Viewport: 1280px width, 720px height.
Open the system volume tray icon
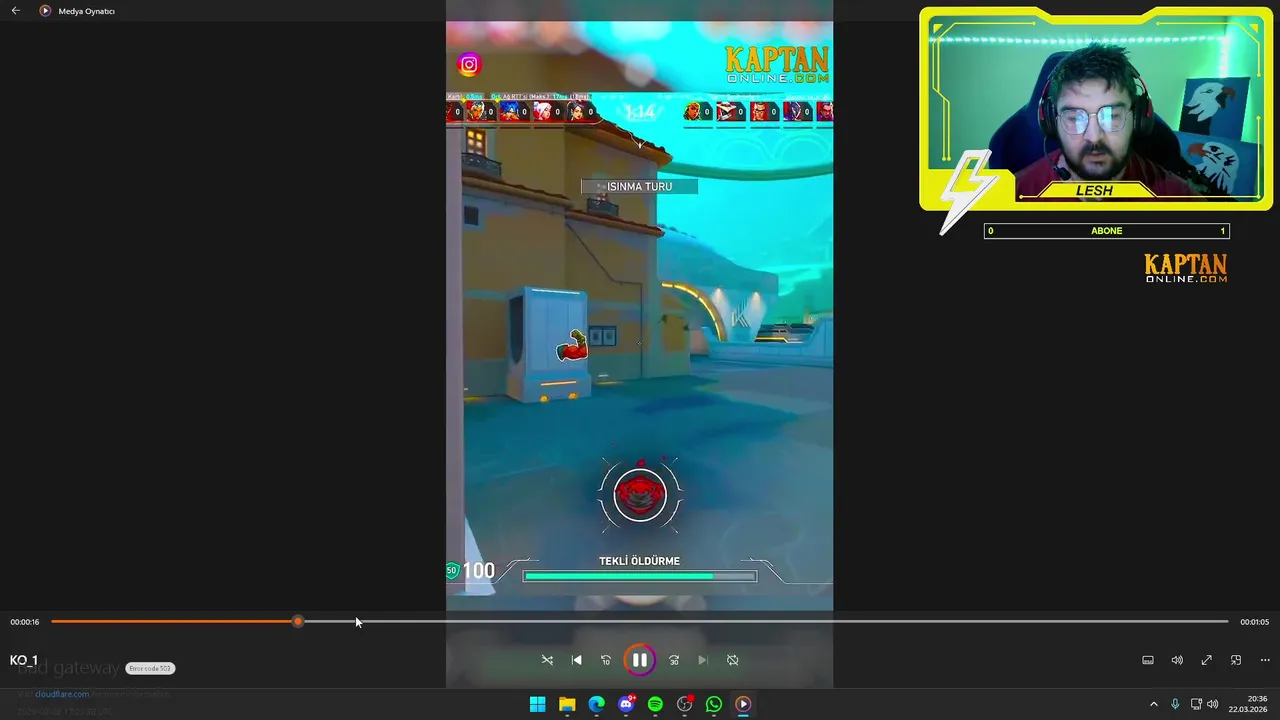(1213, 704)
